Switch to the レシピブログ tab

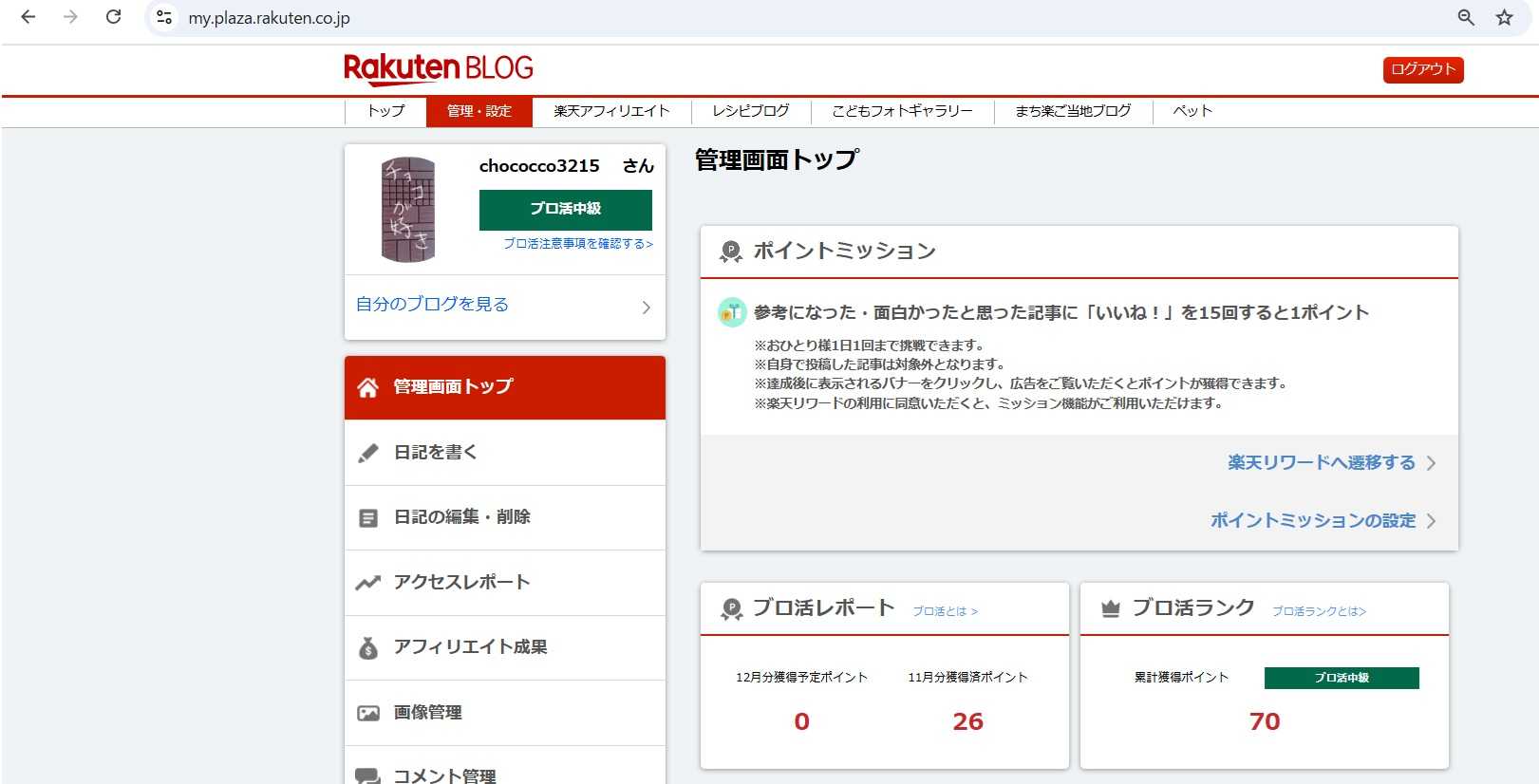click(x=750, y=111)
